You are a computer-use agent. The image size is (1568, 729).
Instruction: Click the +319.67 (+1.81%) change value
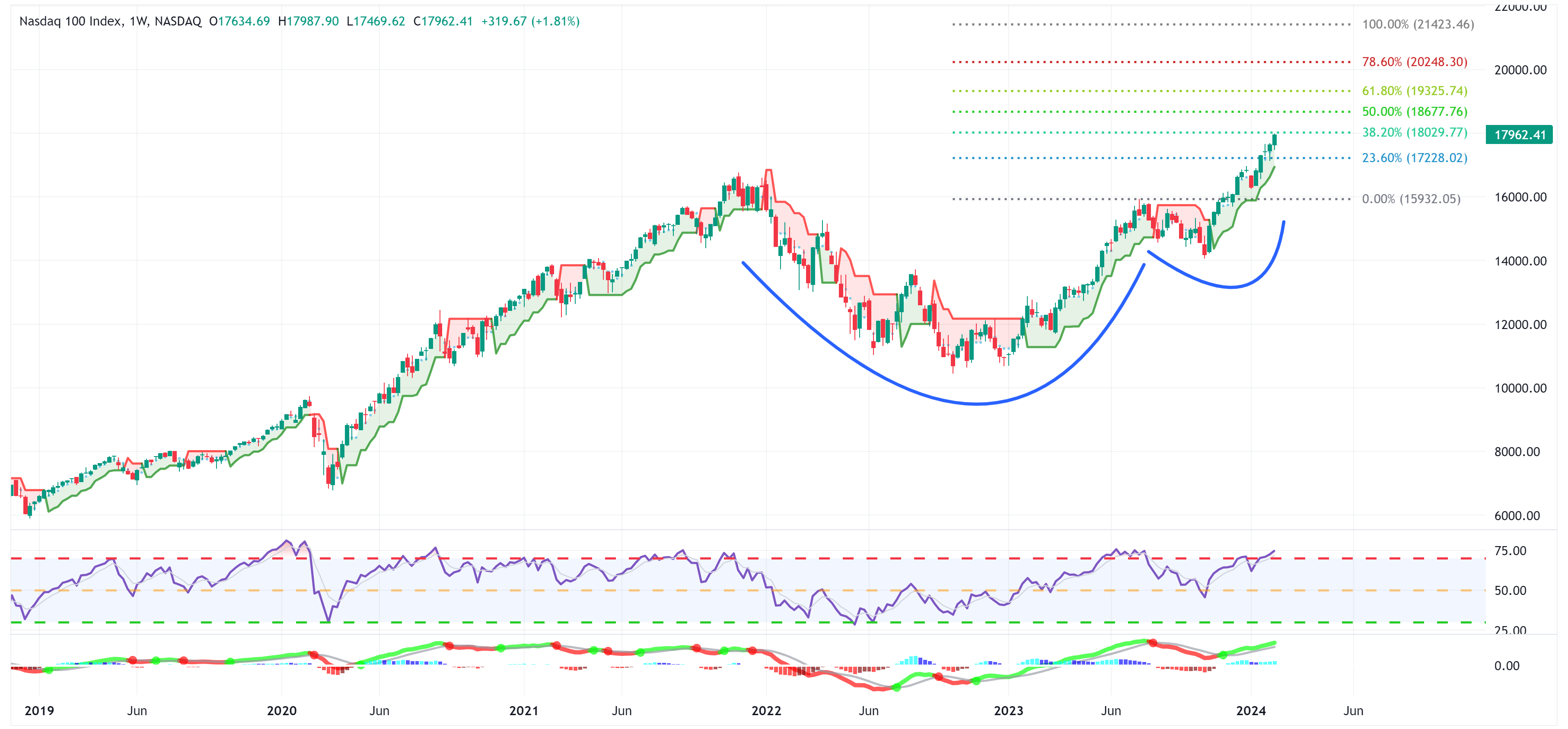[529, 21]
